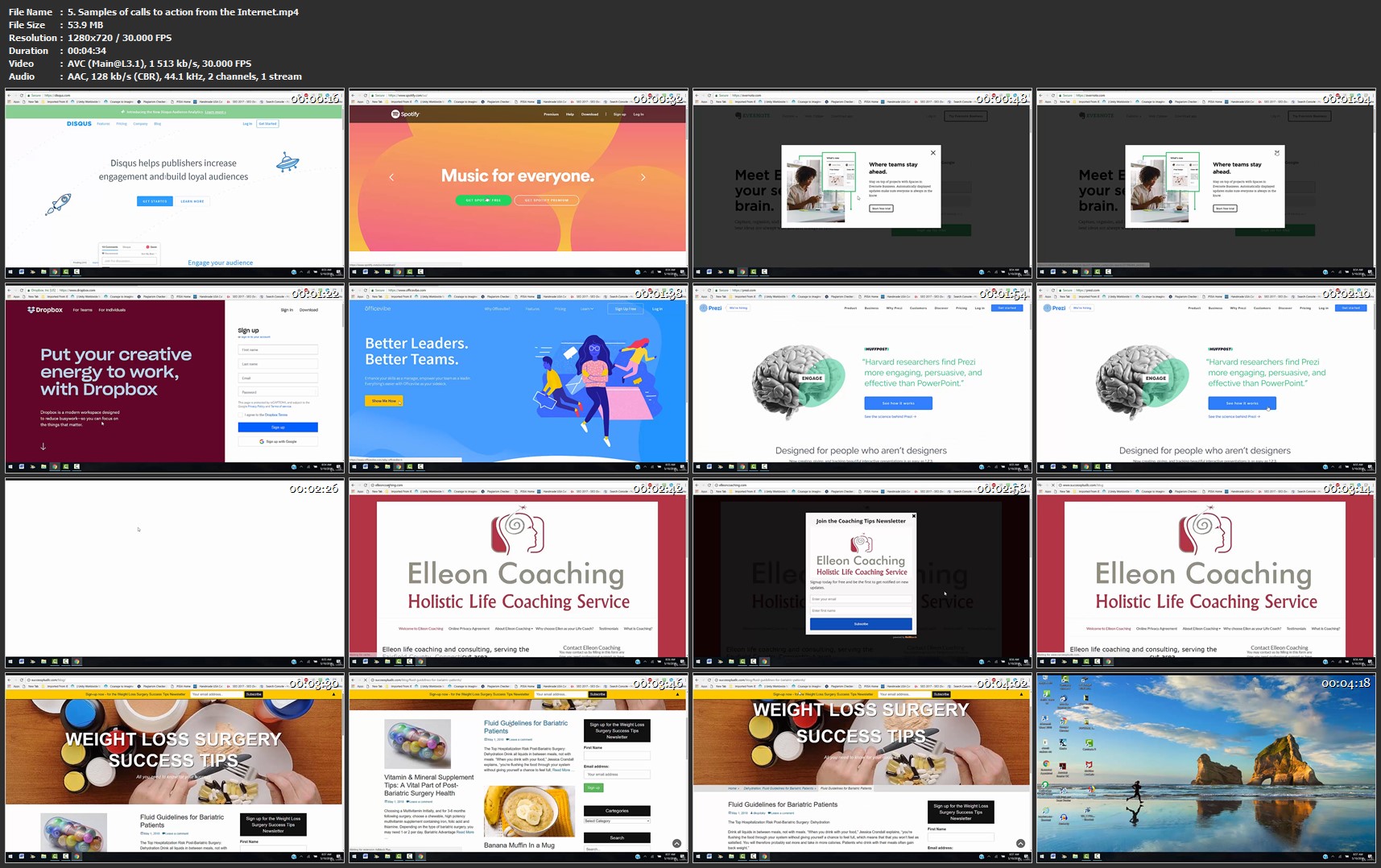Click Start free trial in the 00:00:48 Evernote popup

click(881, 209)
